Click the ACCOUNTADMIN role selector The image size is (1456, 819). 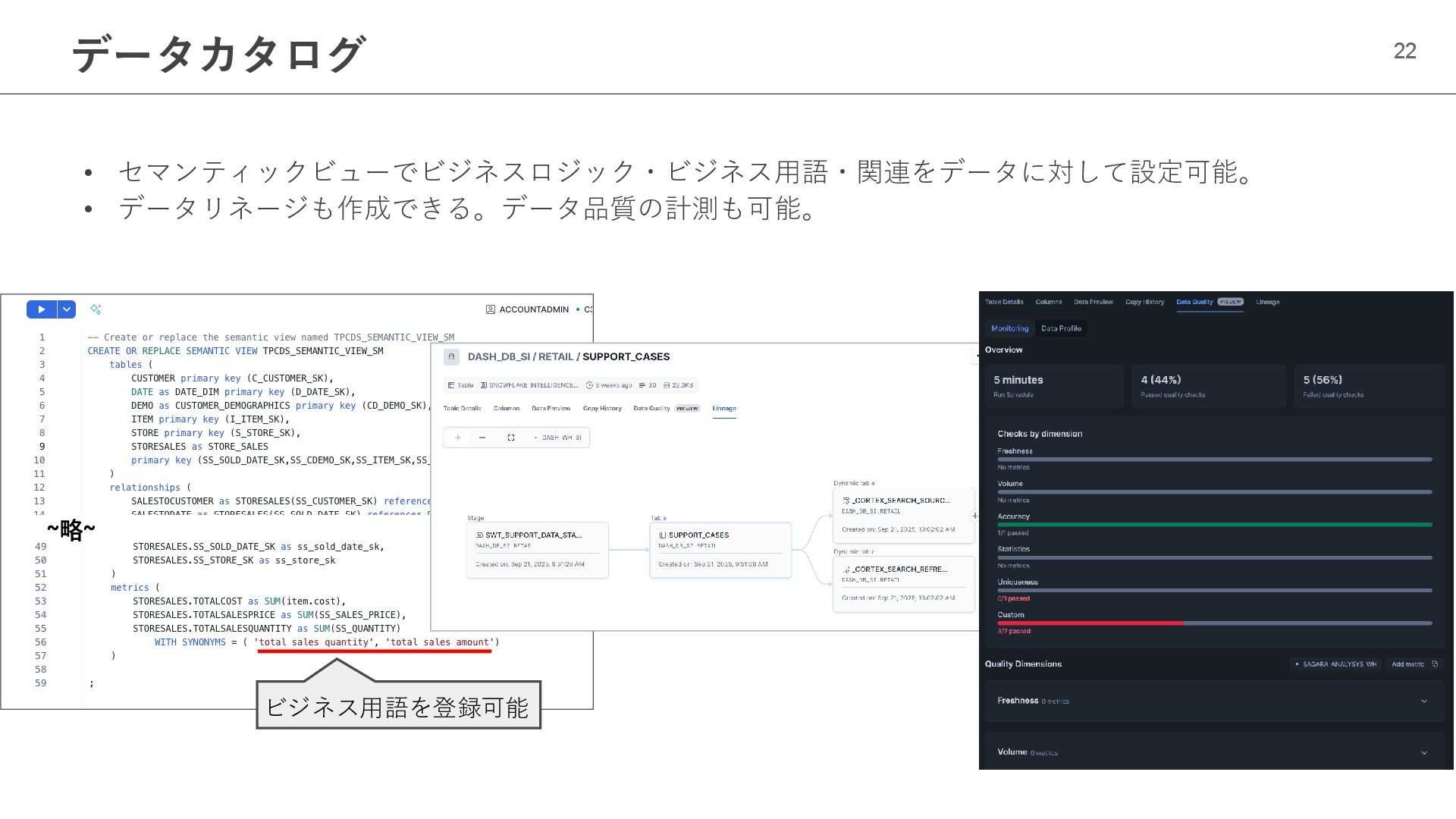528,309
